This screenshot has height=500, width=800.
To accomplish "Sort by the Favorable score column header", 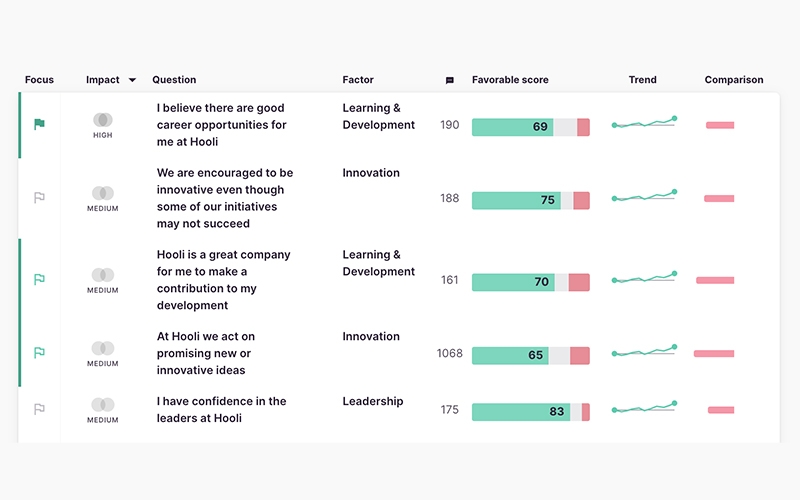I will pyautogui.click(x=510, y=80).
